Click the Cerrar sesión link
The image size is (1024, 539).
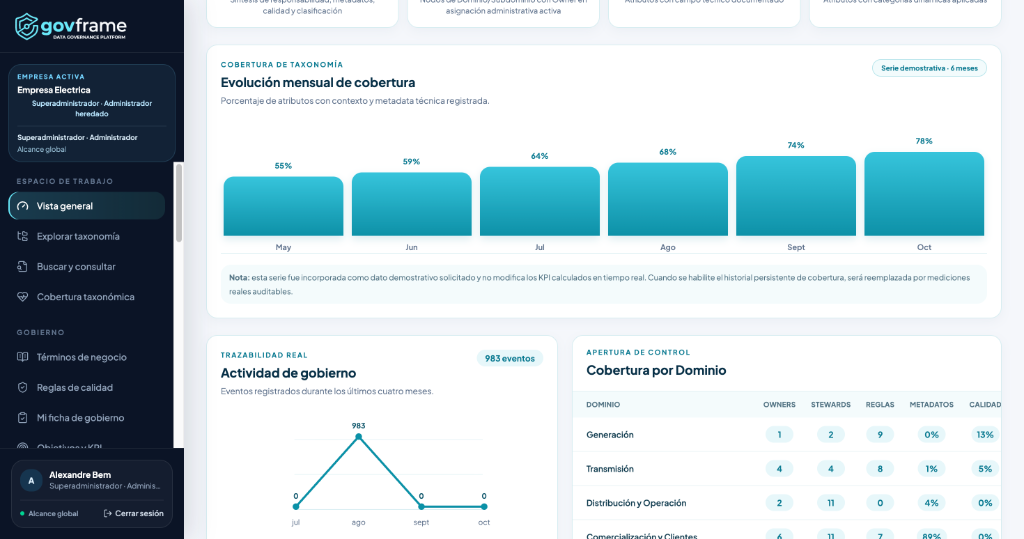point(134,514)
